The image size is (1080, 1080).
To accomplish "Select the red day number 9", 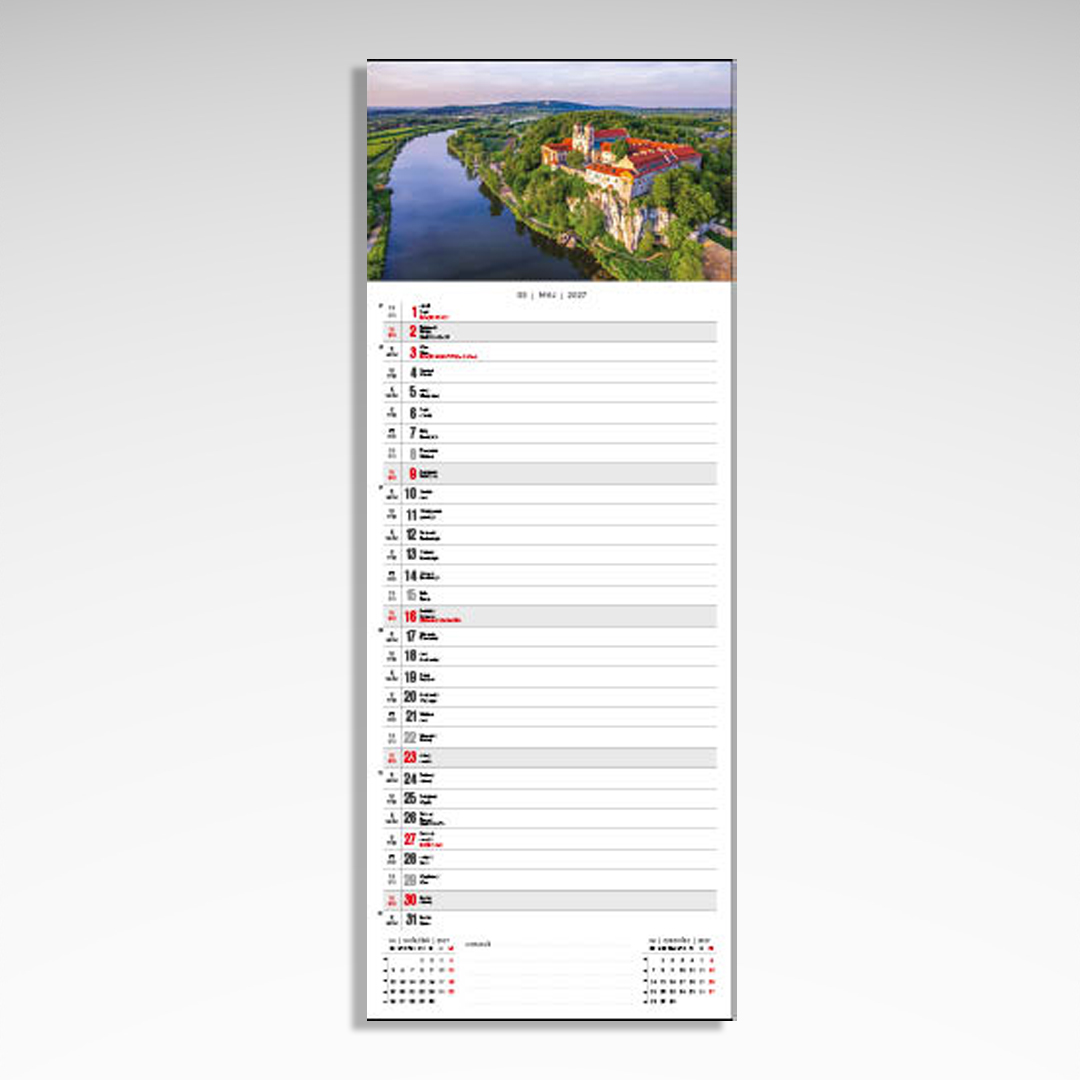I will coord(413,473).
